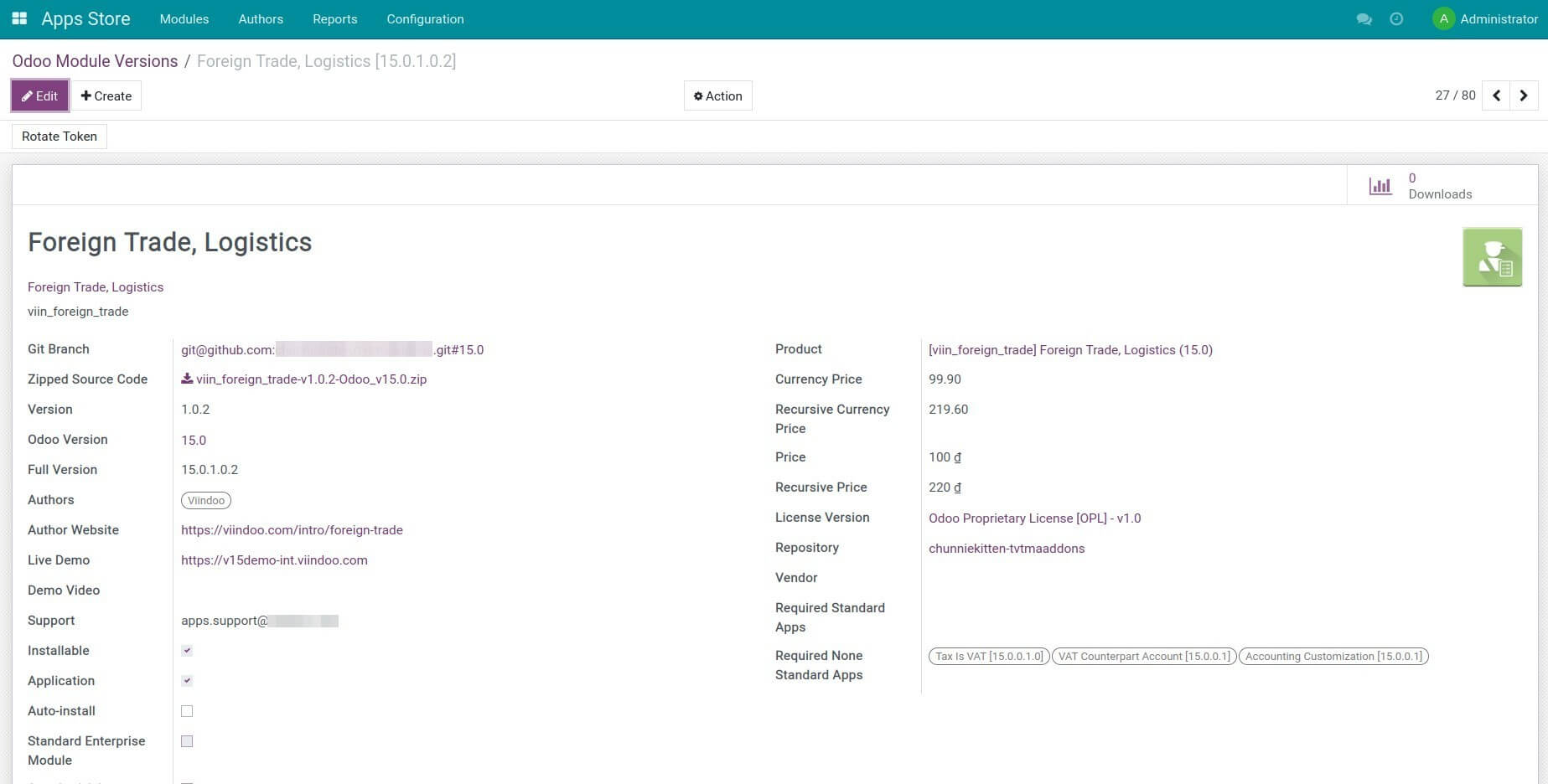Click the Rotate Token button
Screen dimensions: 1548x784
[60, 137]
